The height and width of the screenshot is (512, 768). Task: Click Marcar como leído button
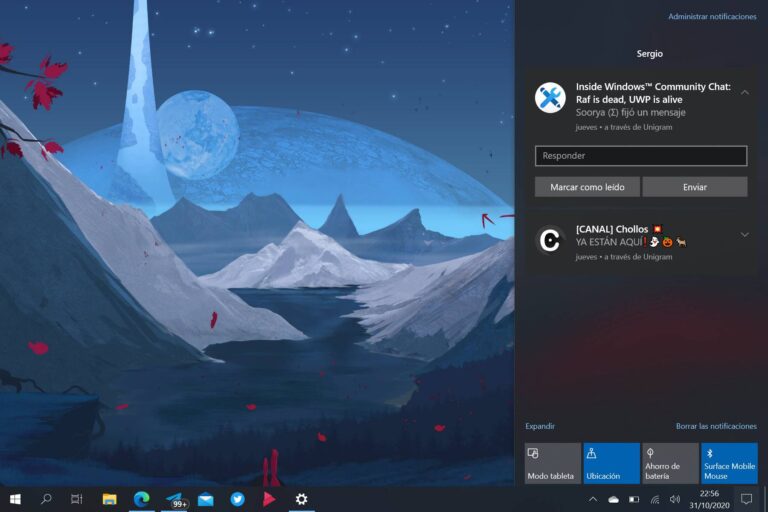(x=587, y=187)
